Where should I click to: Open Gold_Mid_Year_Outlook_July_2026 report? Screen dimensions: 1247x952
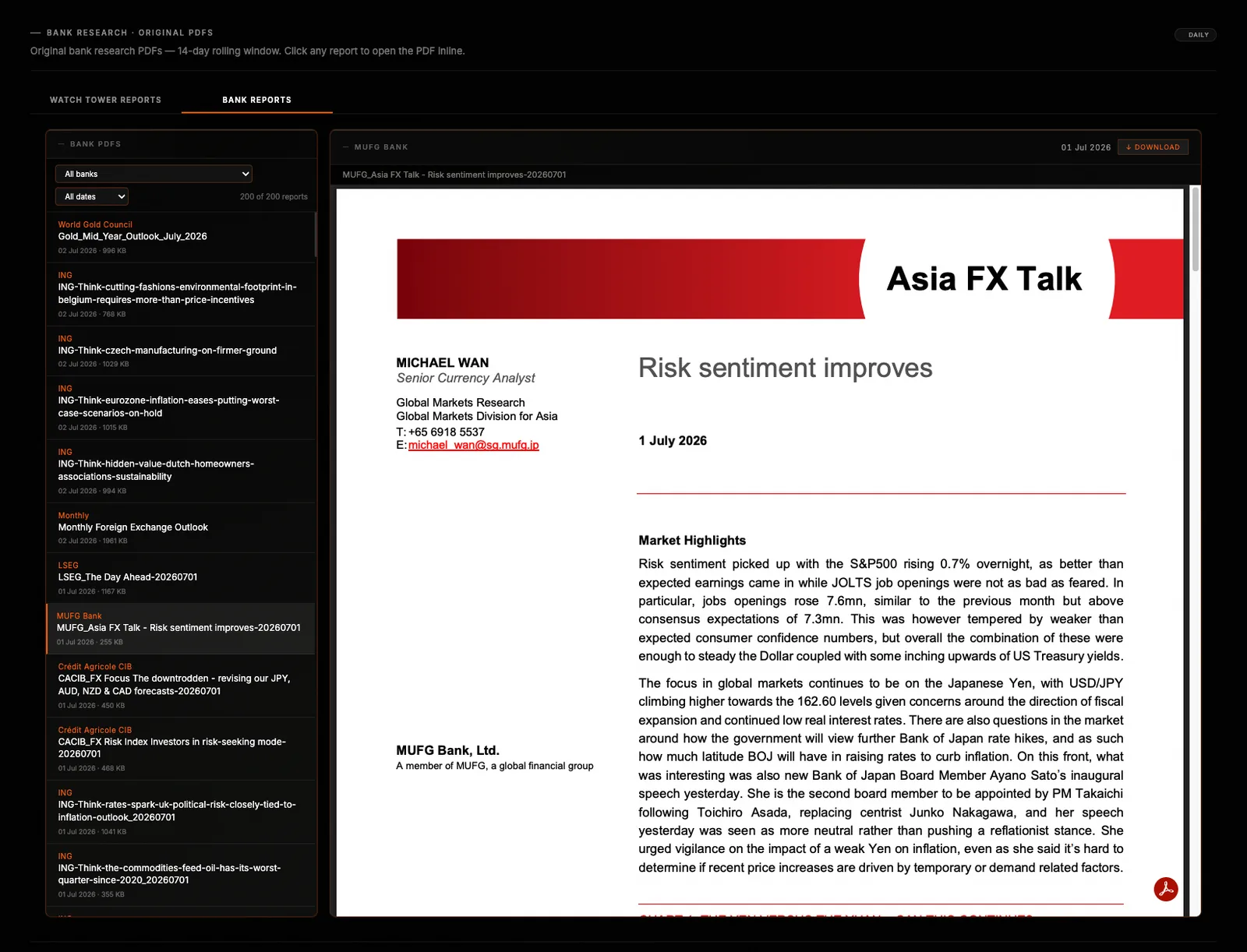pos(181,237)
